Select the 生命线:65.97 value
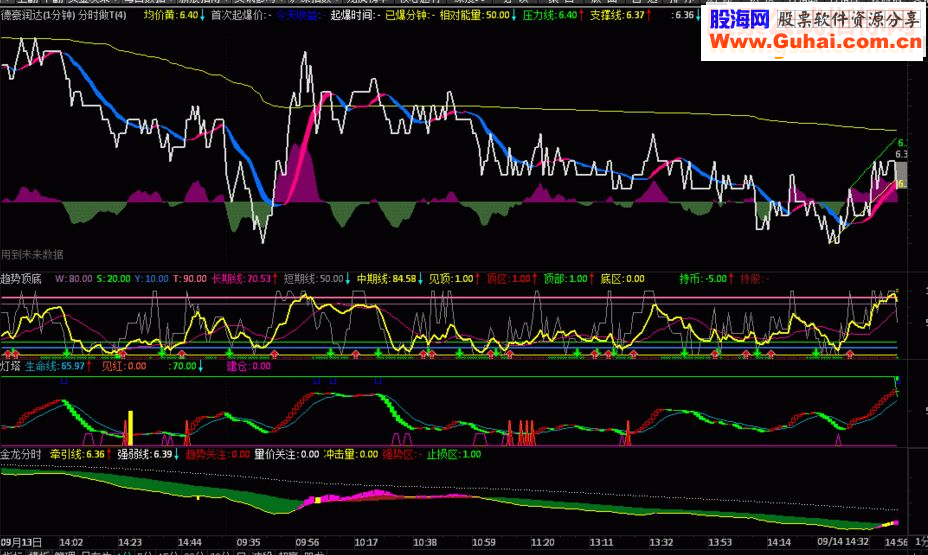This screenshot has height=555, width=928. click(54, 366)
